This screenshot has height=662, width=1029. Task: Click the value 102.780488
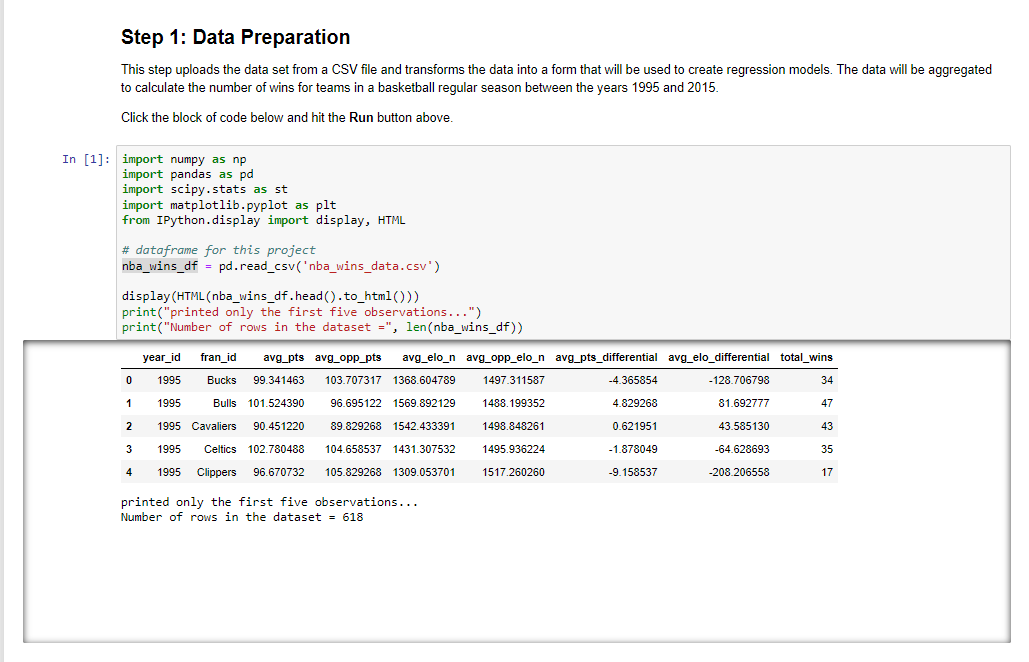pos(276,449)
